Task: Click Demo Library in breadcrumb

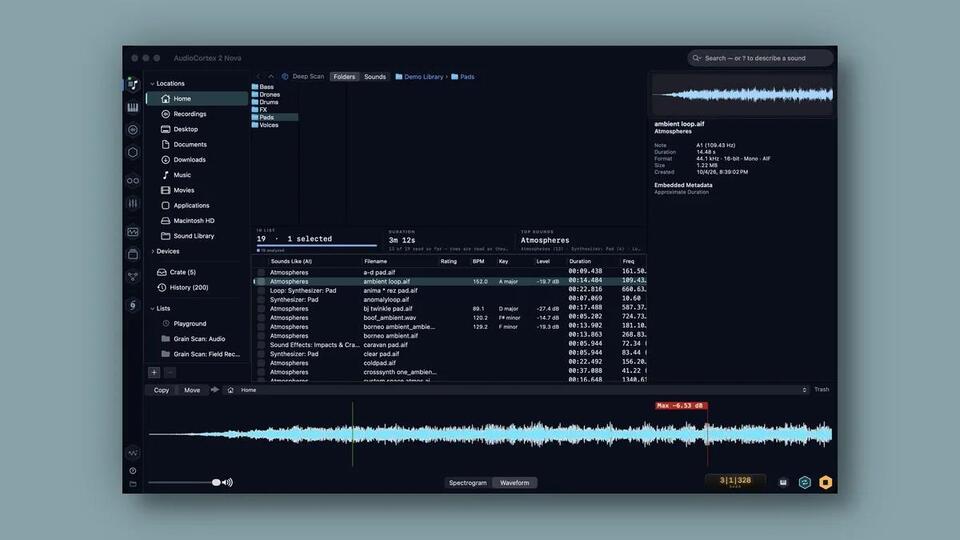Action: coord(419,77)
